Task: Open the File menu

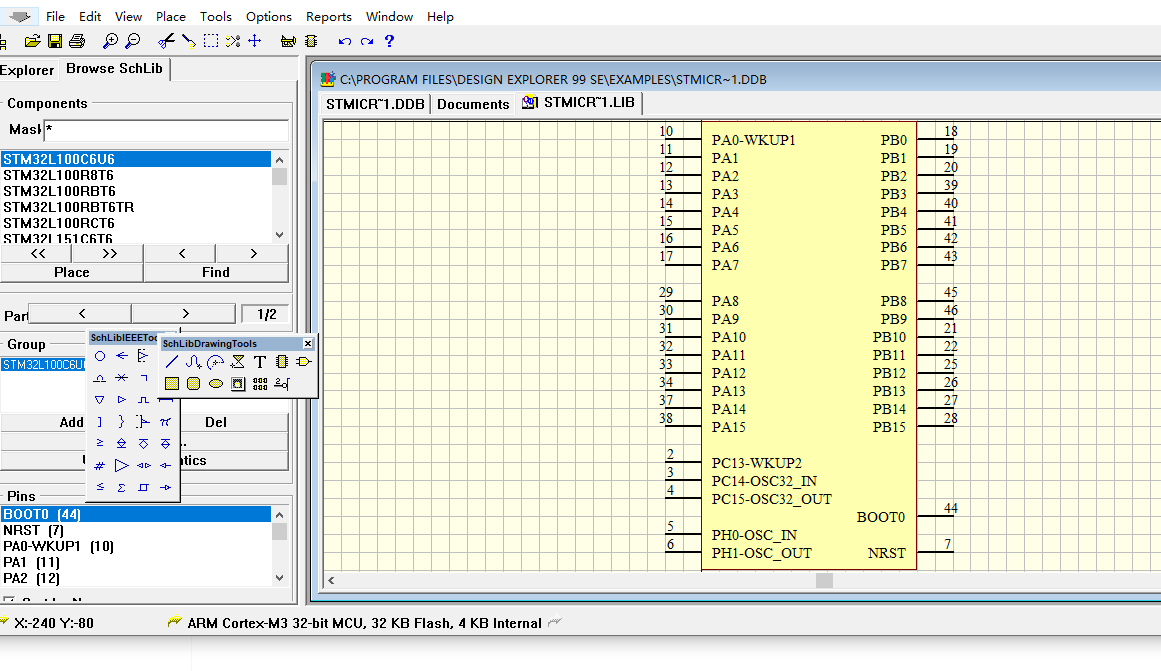Action: pos(56,16)
